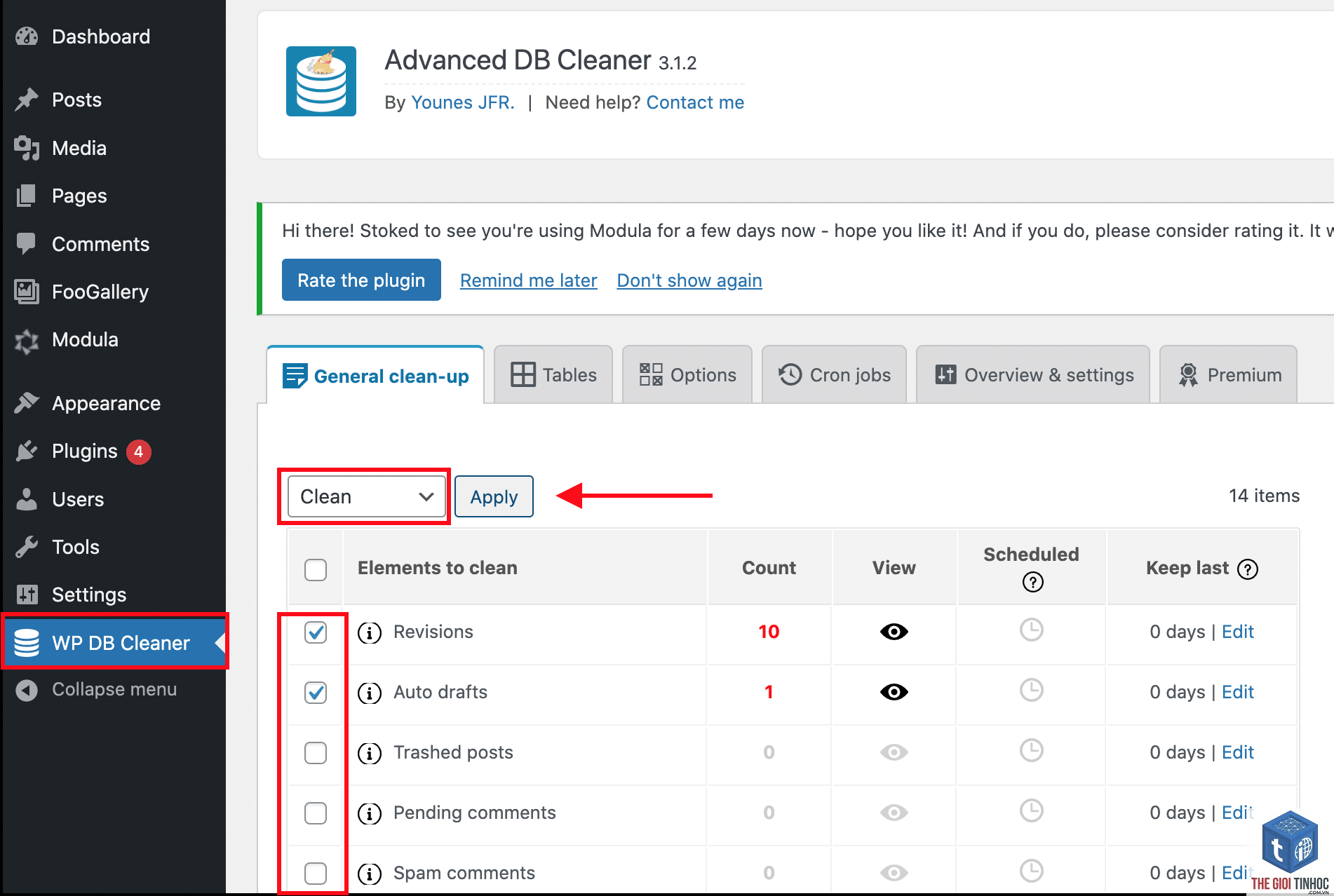The width and height of the screenshot is (1334, 896).
Task: Click the WP DB Cleaner database icon
Action: coord(27,643)
